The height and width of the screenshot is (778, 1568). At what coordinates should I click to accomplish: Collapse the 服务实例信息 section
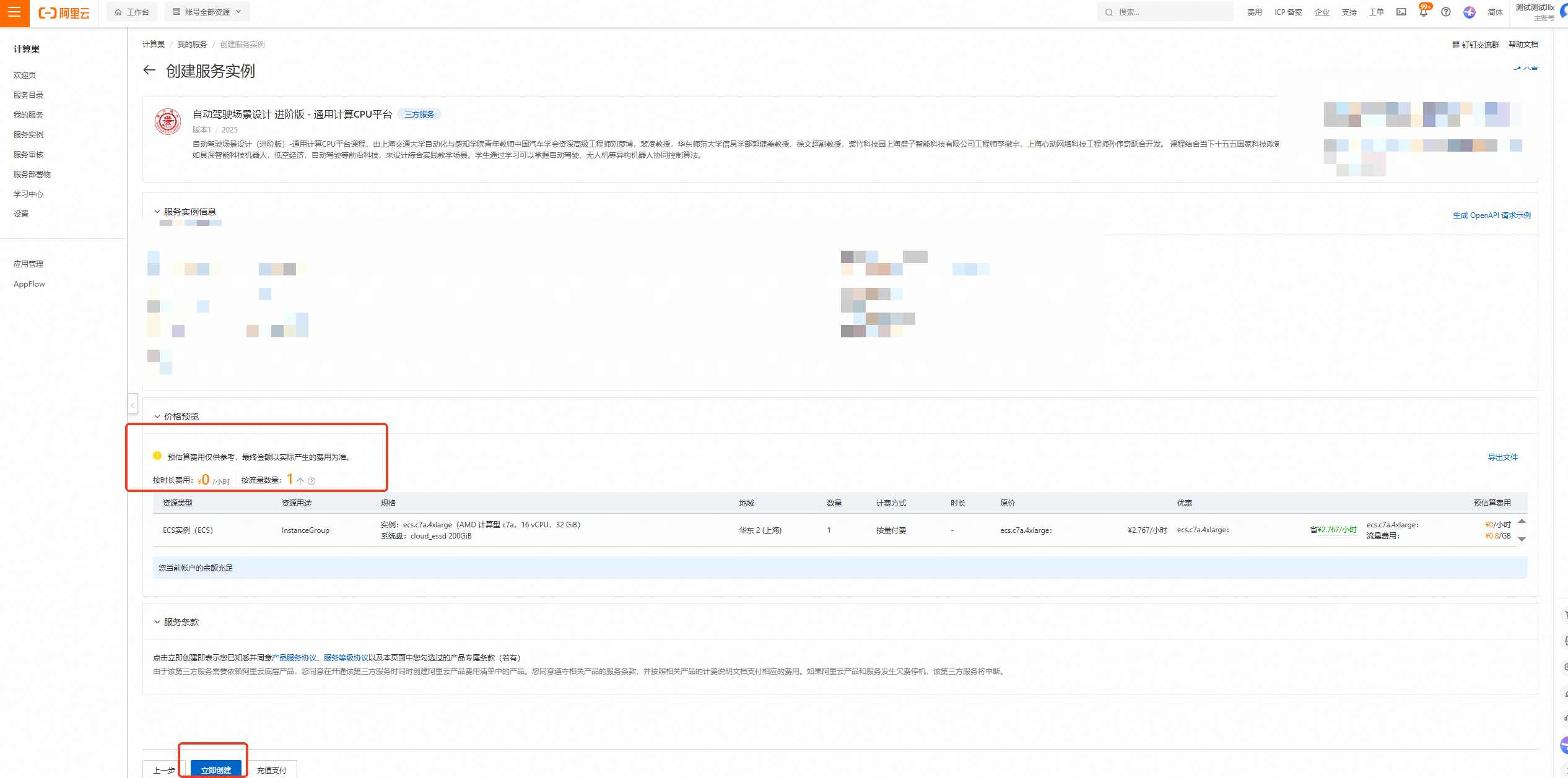tap(157, 212)
